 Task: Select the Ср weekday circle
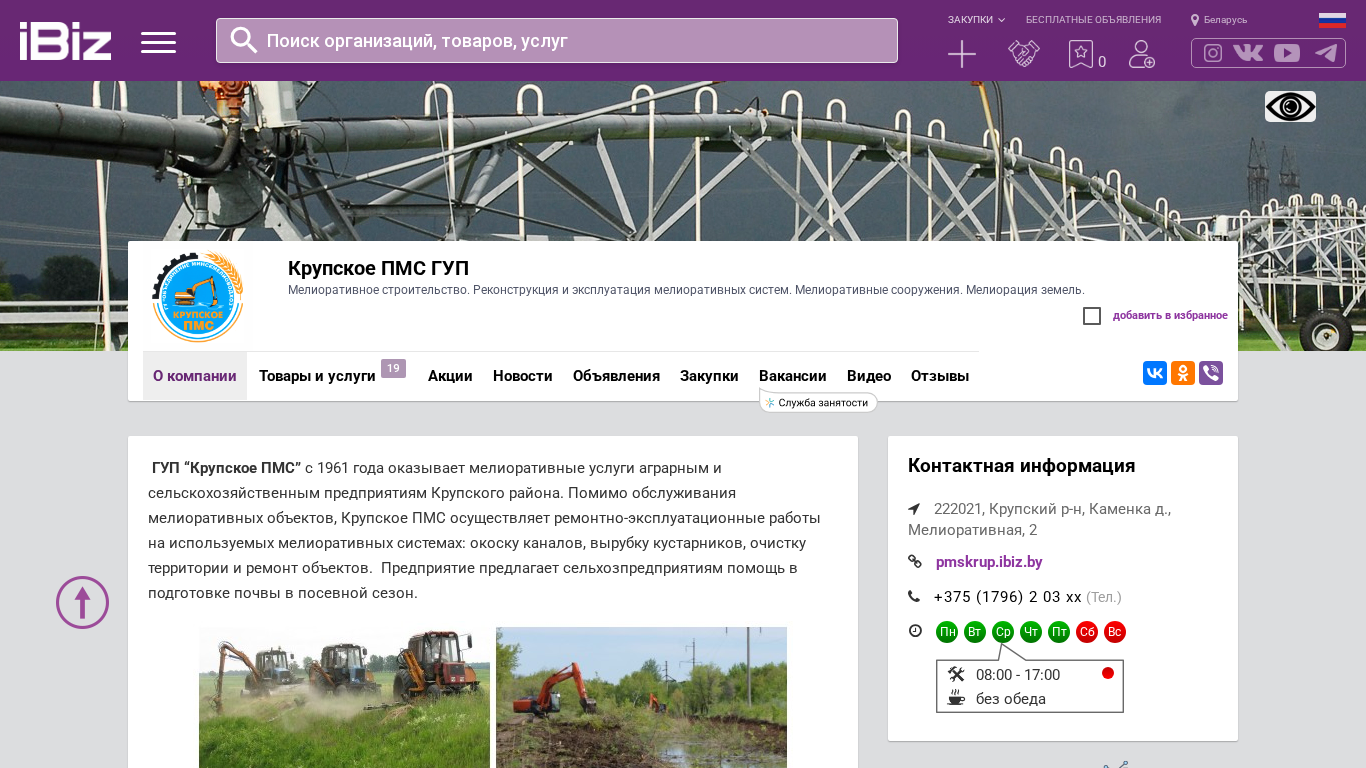pos(1003,632)
